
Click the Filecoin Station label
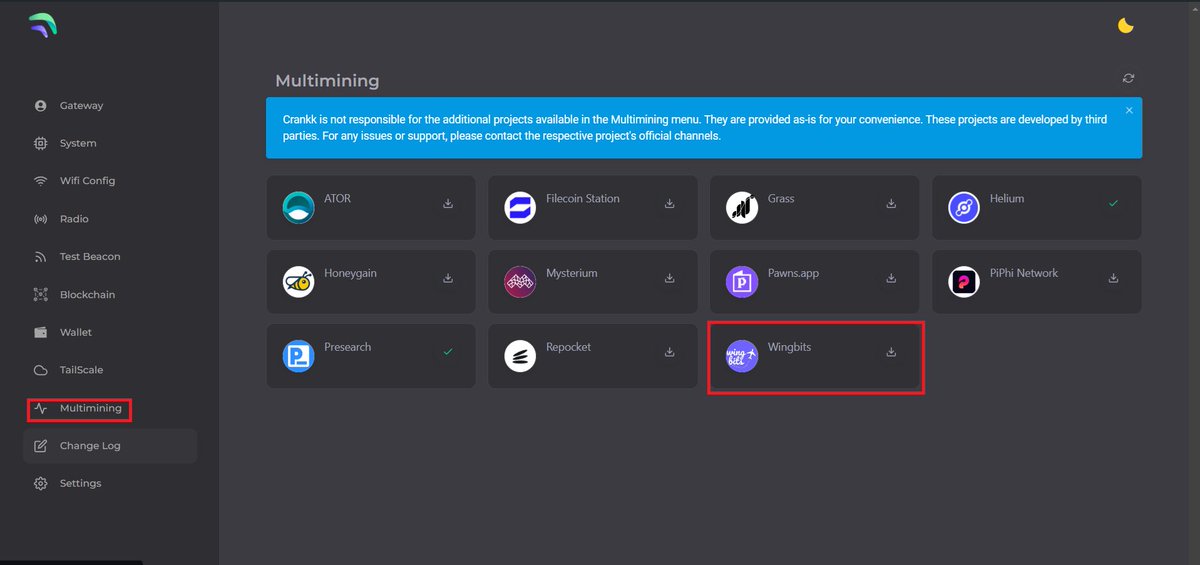click(583, 199)
